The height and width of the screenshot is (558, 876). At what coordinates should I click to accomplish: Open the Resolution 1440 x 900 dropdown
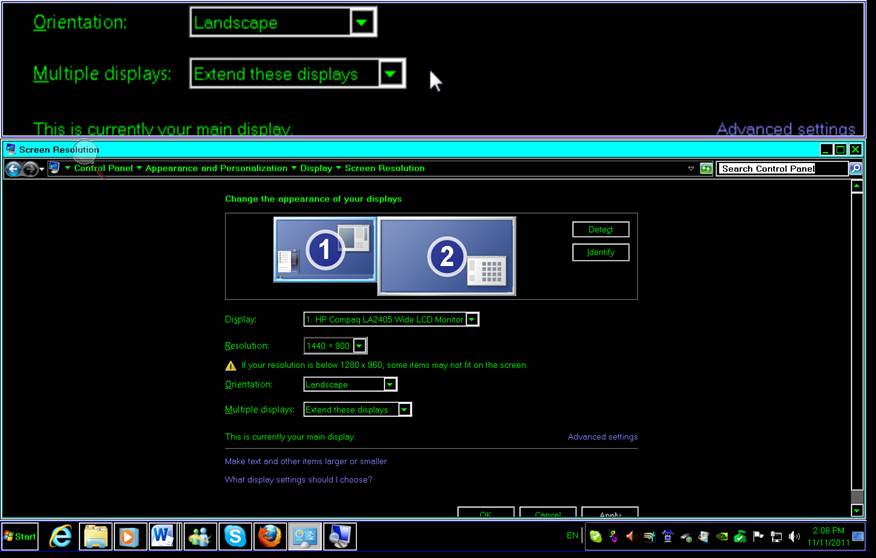coord(335,346)
